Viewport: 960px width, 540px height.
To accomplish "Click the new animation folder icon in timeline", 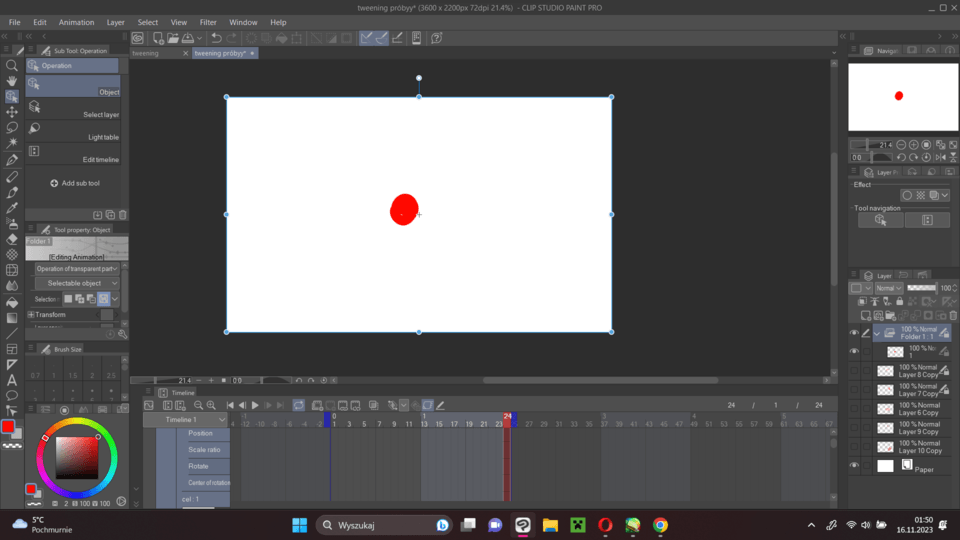I will pyautogui.click(x=317, y=405).
